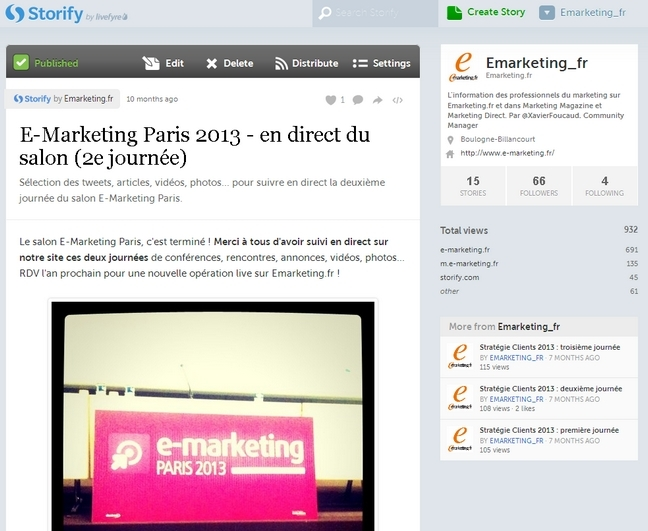Click the storify.com views source row
Image resolution: width=648 pixels, height=531 pixels.
[x=539, y=277]
